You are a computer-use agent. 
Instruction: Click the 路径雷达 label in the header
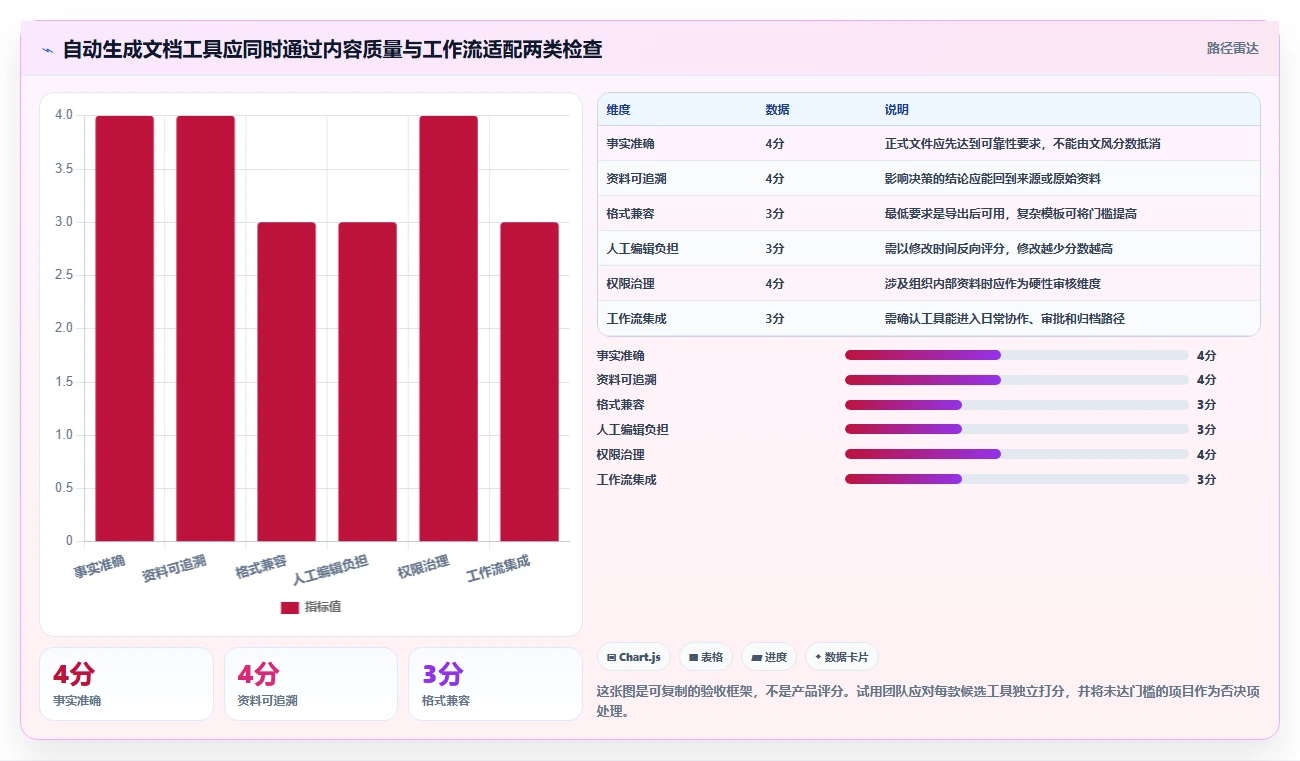[x=1232, y=48]
